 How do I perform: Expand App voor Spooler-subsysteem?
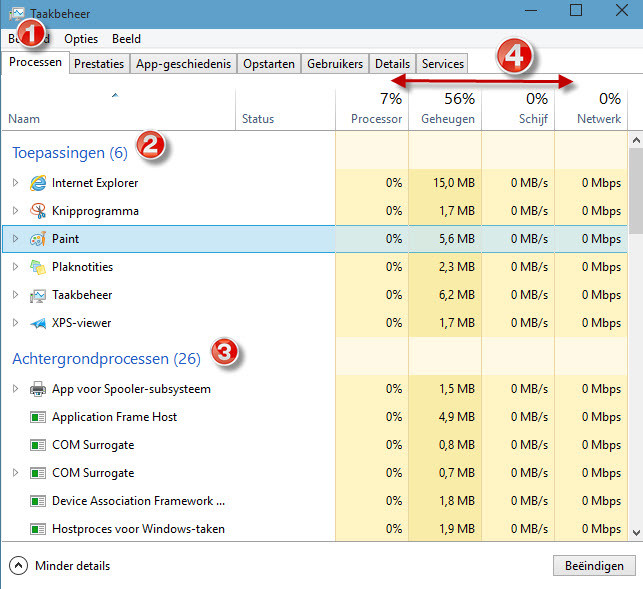pos(15,388)
